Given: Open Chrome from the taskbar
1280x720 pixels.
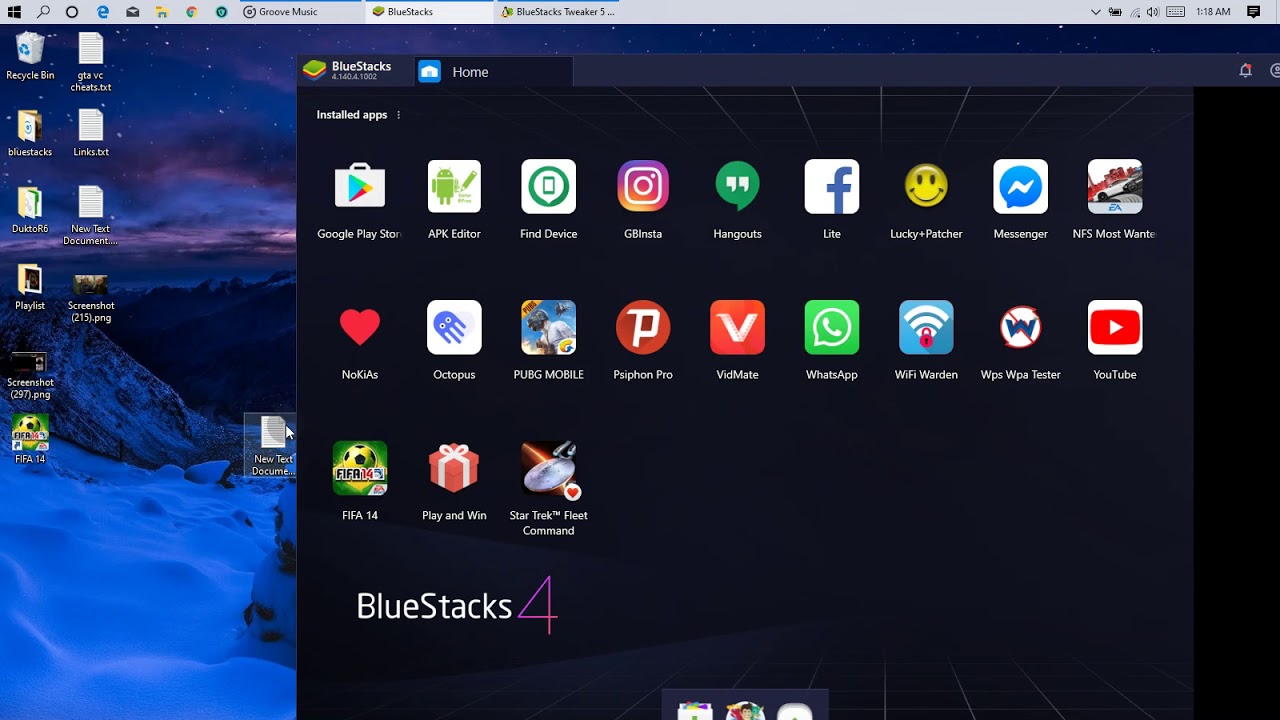Looking at the screenshot, I should tap(192, 12).
